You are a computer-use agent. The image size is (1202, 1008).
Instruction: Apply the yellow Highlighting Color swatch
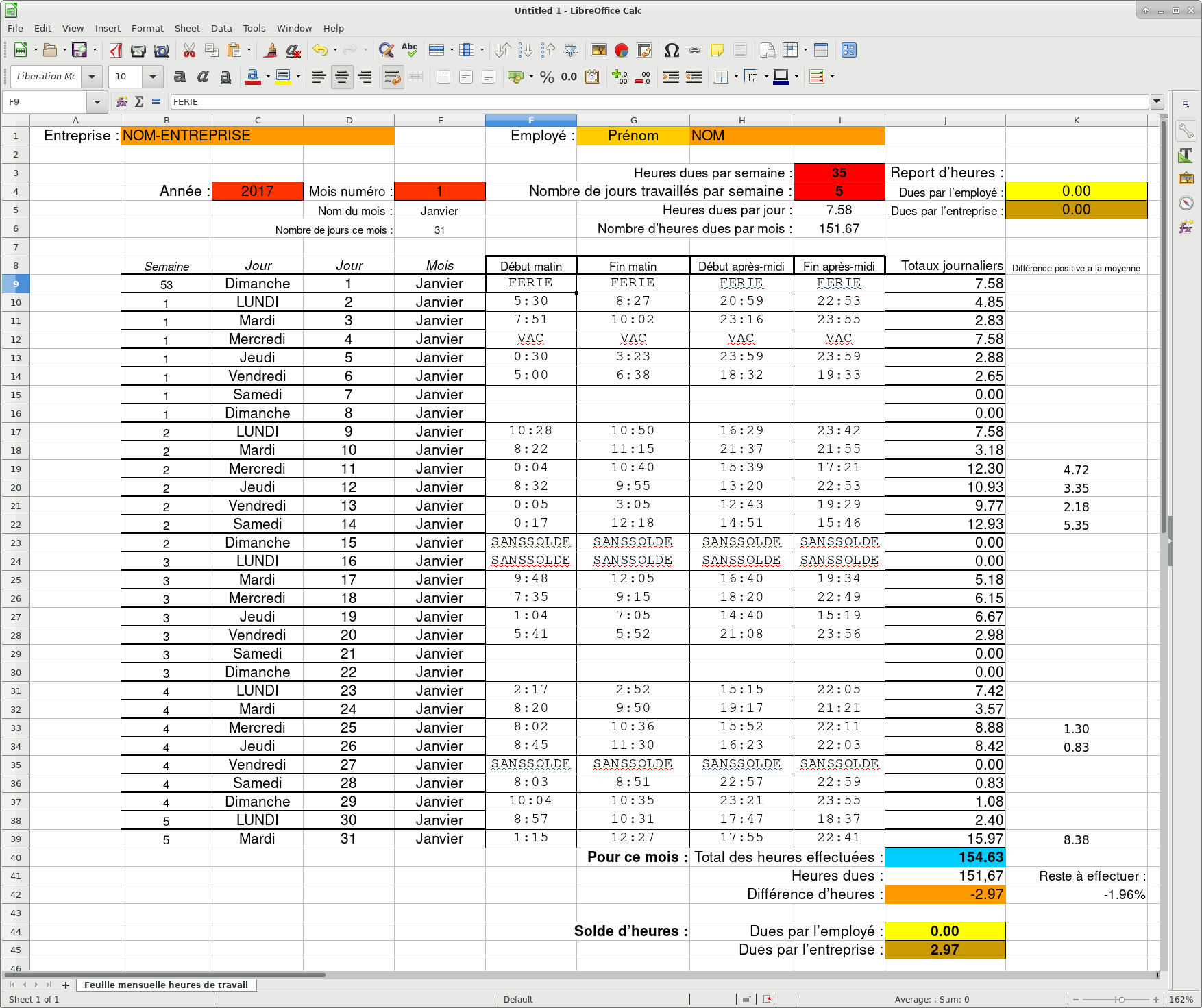pos(283,77)
